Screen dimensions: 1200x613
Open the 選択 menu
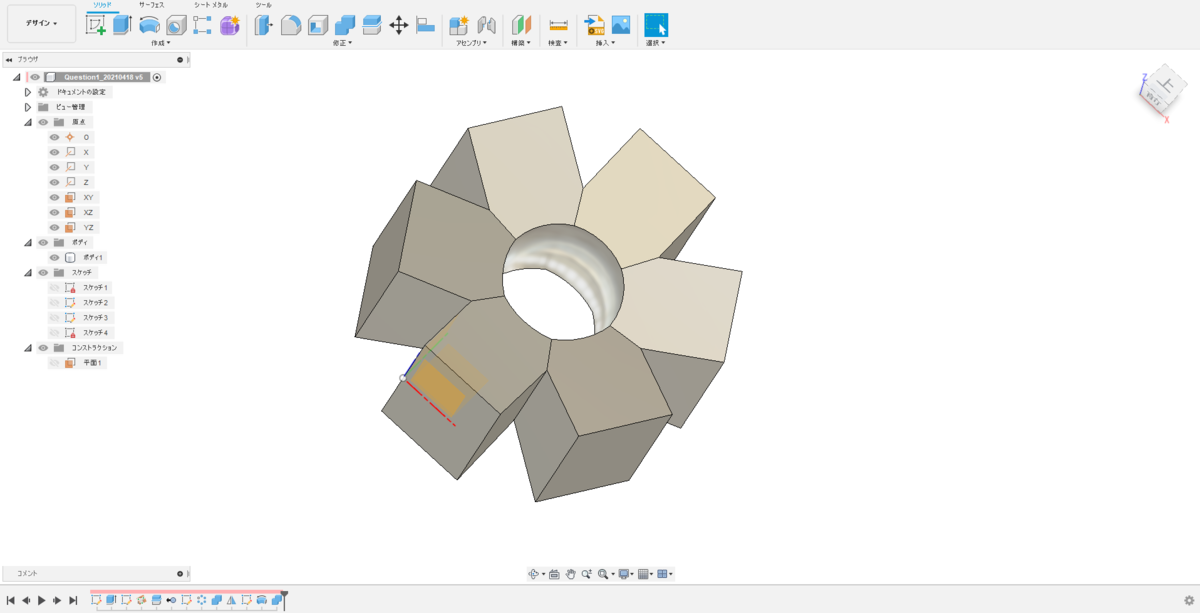656,43
